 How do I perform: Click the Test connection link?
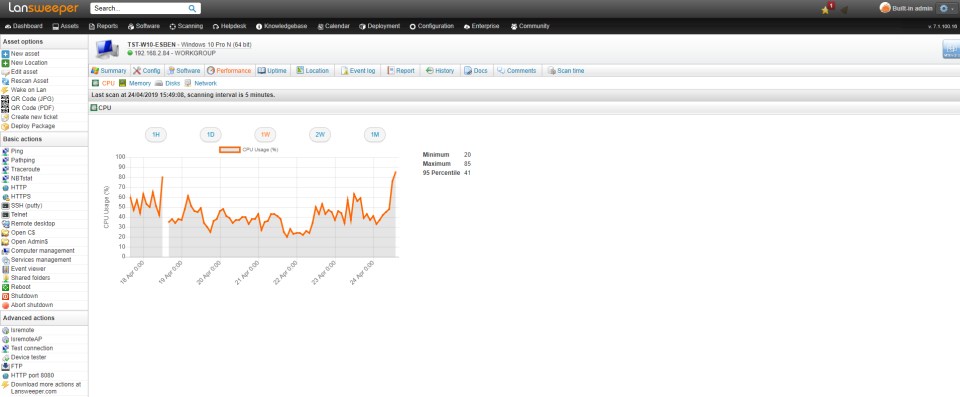[32, 348]
